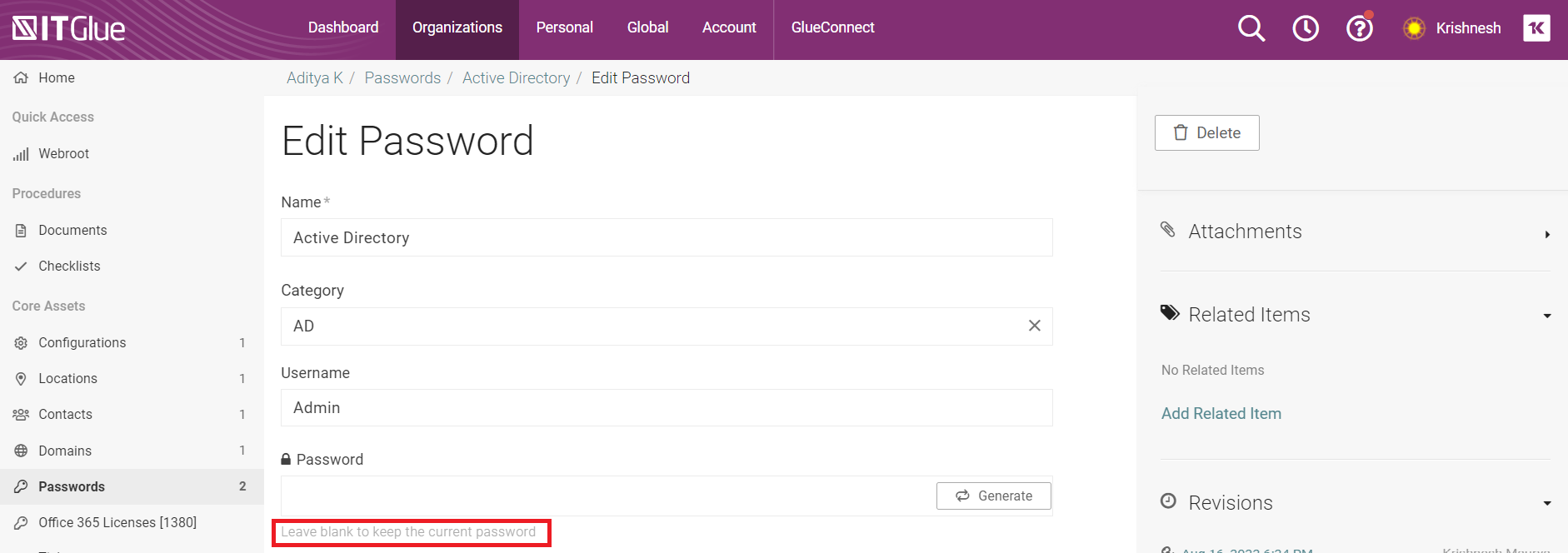This screenshot has height=553, width=1568.
Task: Click the IT Glue logo
Action: (68, 29)
